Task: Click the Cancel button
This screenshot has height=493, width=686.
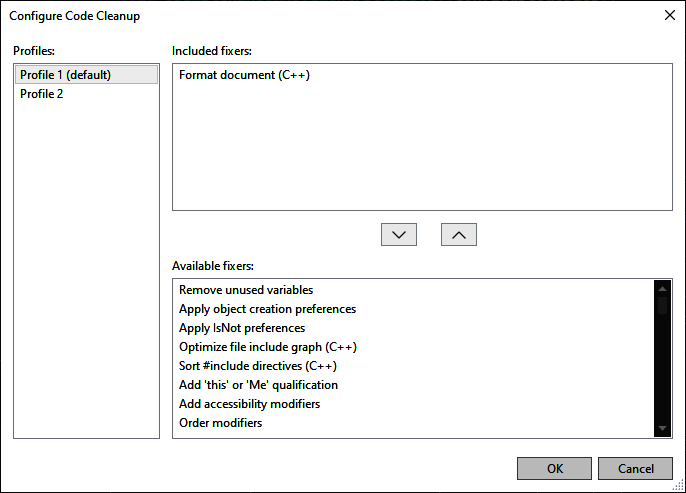Action: pos(635,469)
